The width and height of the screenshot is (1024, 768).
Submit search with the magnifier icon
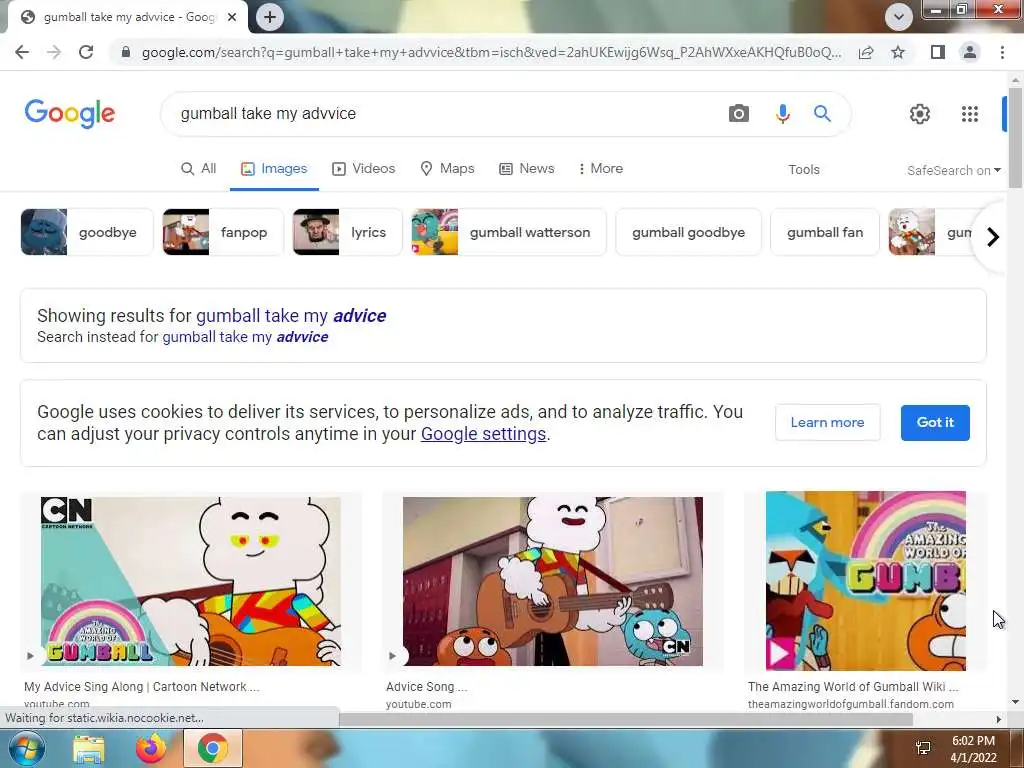tap(822, 114)
